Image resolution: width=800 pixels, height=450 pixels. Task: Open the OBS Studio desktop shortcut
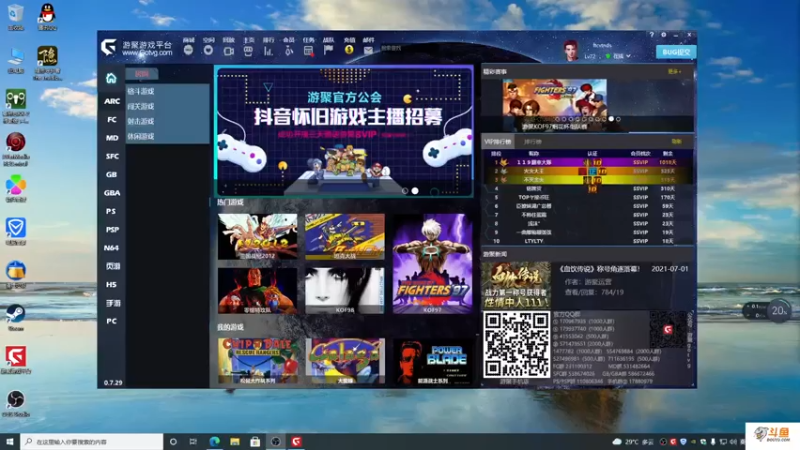(x=15, y=399)
